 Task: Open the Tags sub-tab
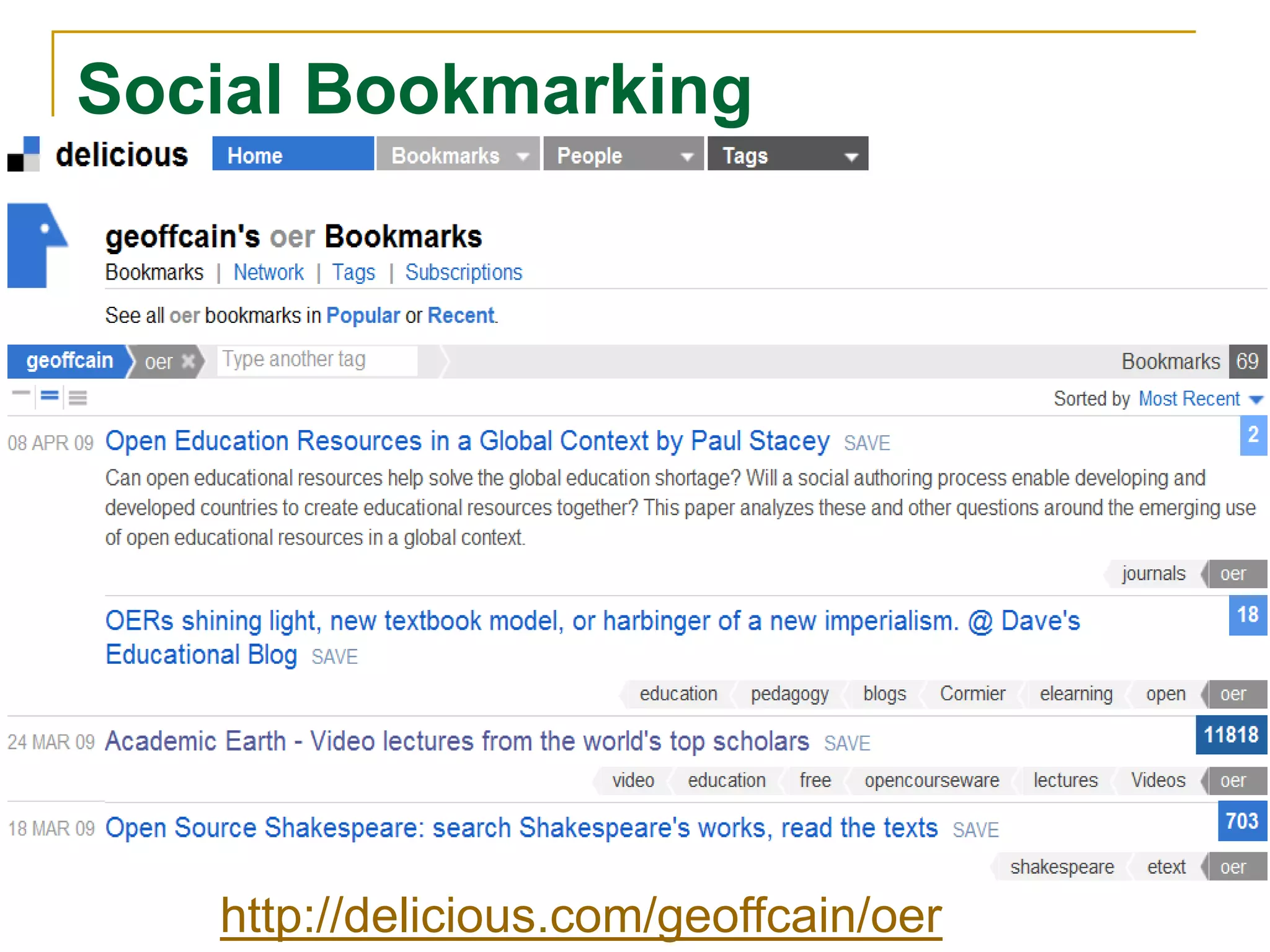[x=353, y=272]
